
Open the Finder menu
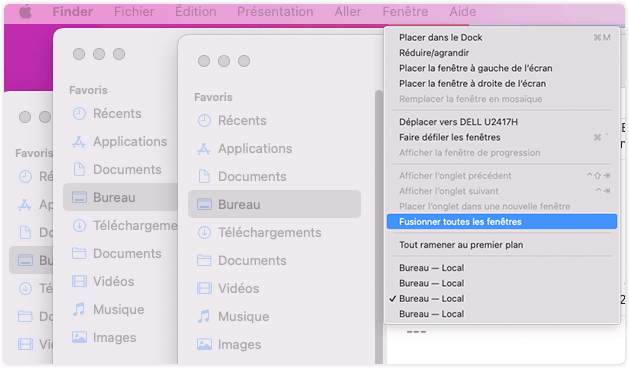pyautogui.click(x=73, y=12)
